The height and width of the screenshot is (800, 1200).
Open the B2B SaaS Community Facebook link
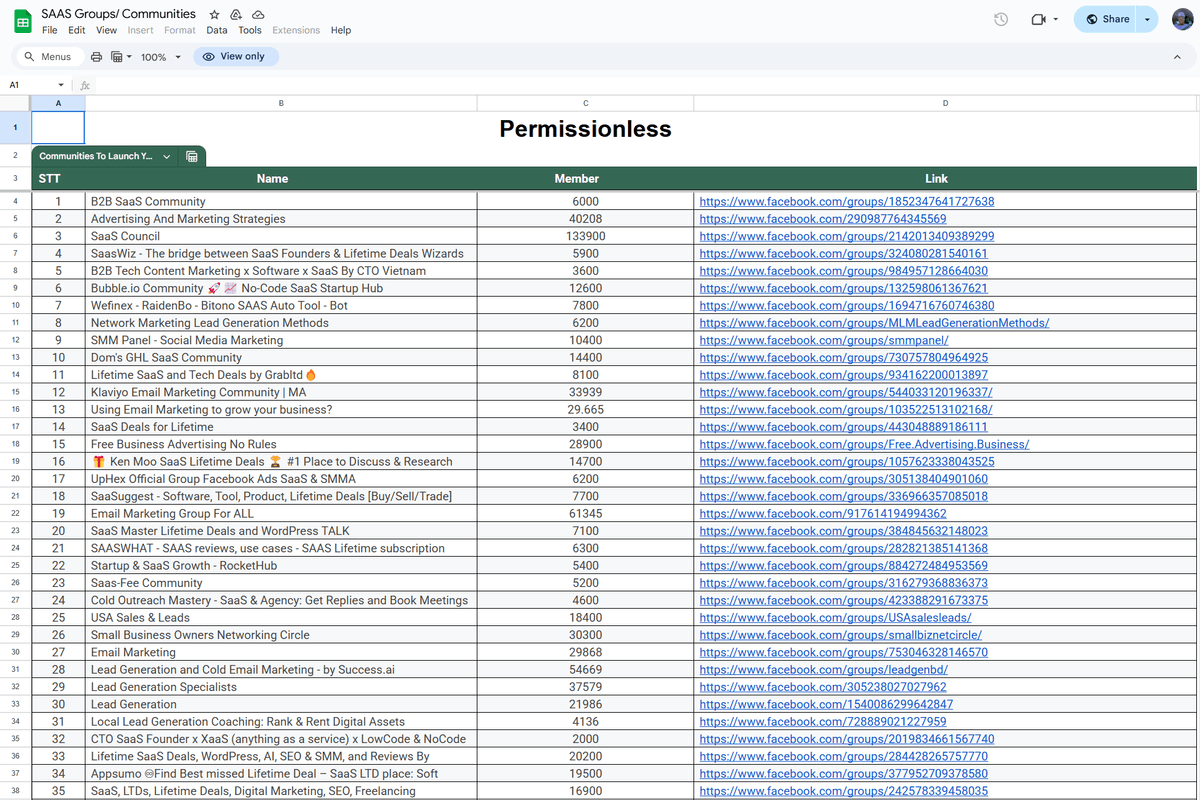[847, 202]
